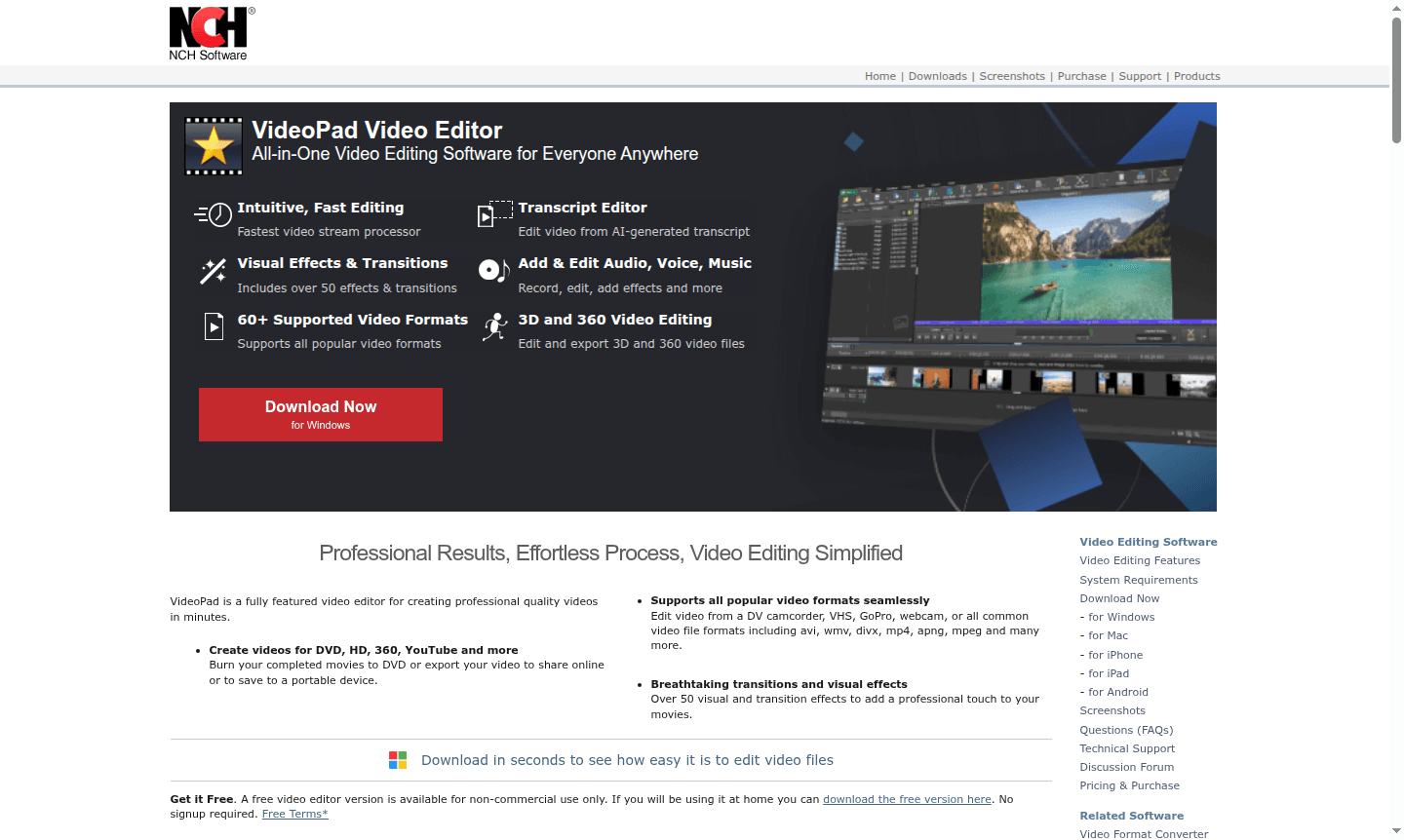Screen dimensions: 1404x840
Task: Click the 60+ Supported Video Formats icon
Action: (213, 327)
